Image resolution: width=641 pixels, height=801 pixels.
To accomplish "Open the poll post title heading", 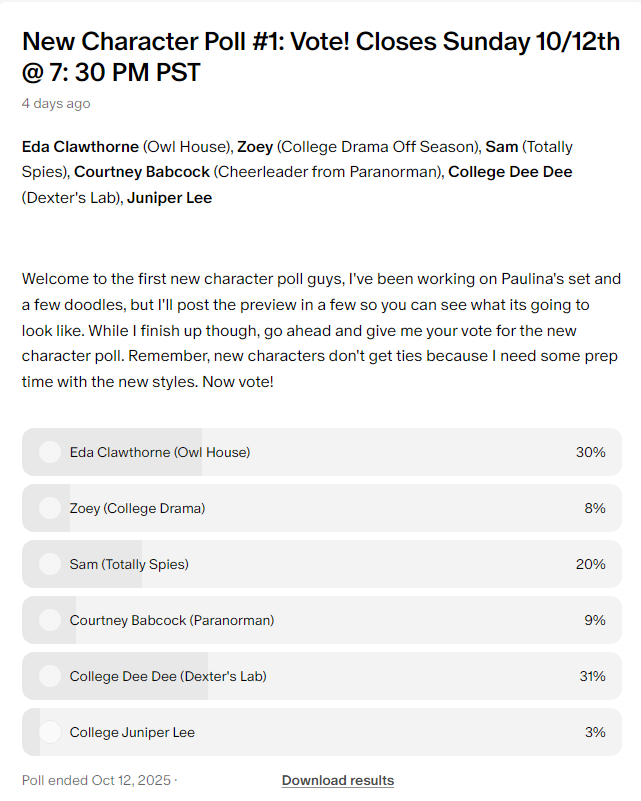I will 321,56.
